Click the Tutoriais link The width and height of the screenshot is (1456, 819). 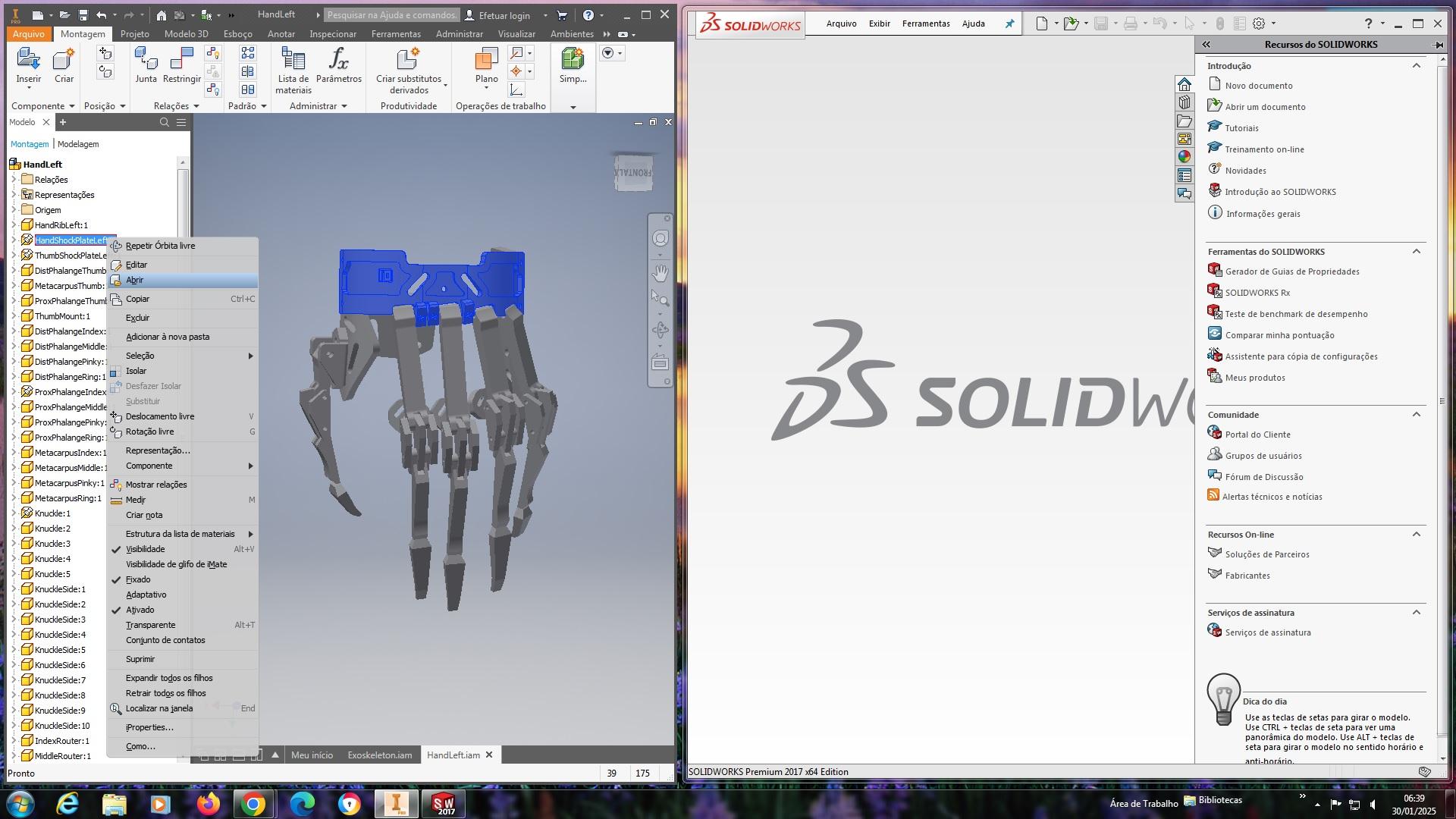pyautogui.click(x=1241, y=128)
